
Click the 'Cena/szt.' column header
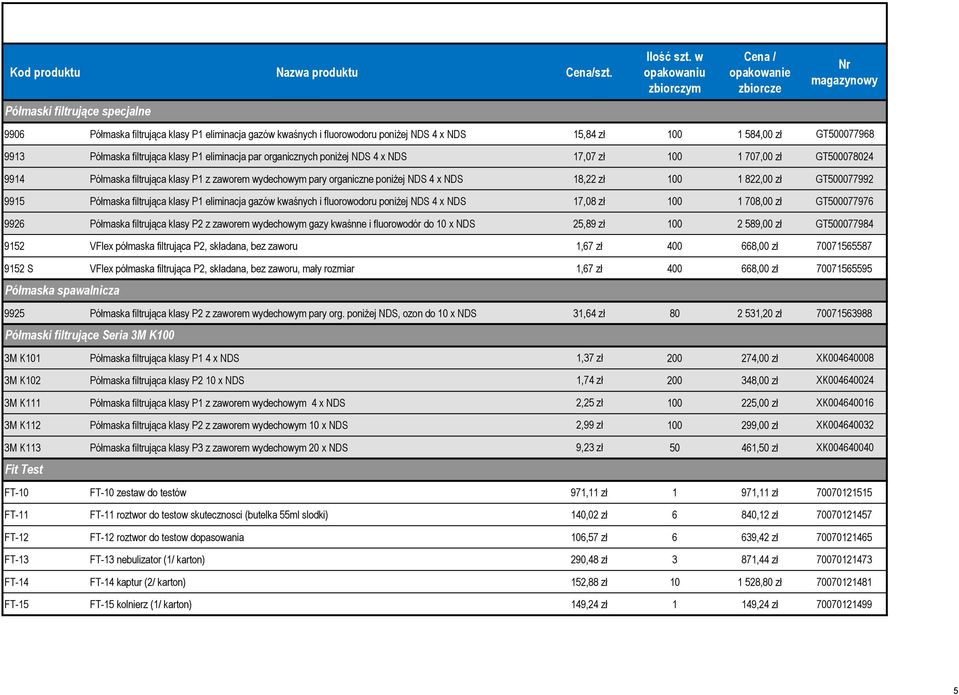[x=589, y=72]
